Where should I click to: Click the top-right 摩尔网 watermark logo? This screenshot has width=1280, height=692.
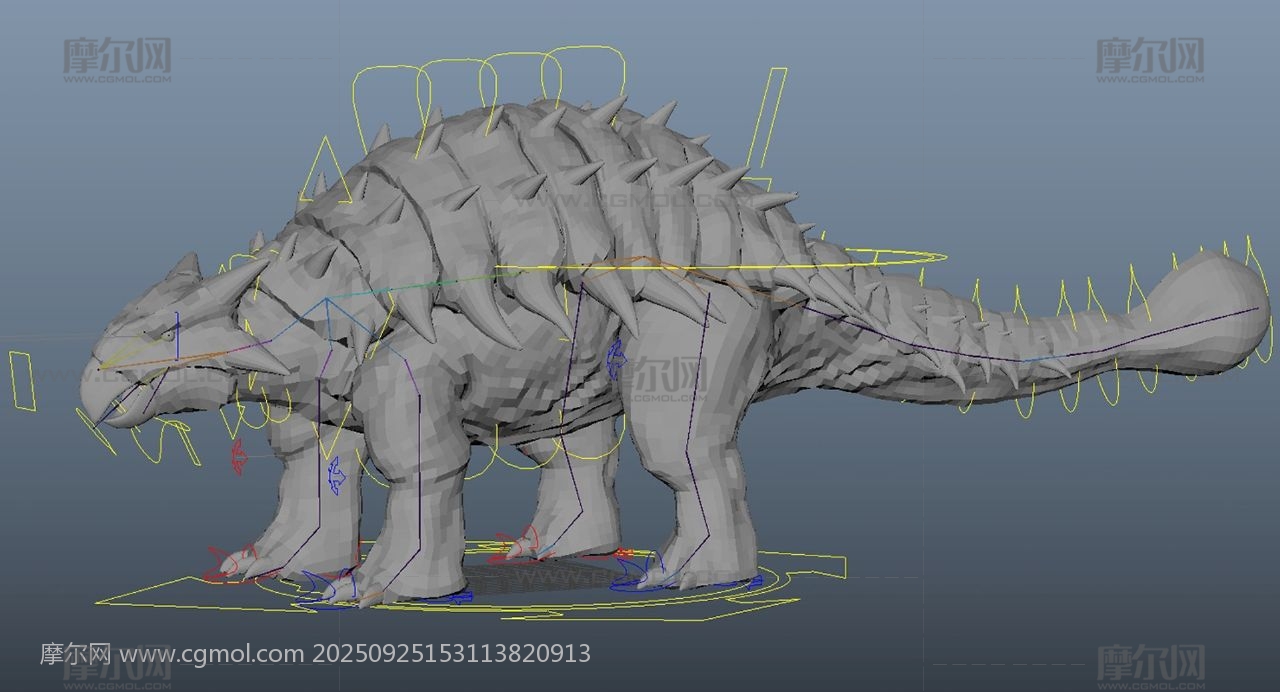tap(1149, 58)
